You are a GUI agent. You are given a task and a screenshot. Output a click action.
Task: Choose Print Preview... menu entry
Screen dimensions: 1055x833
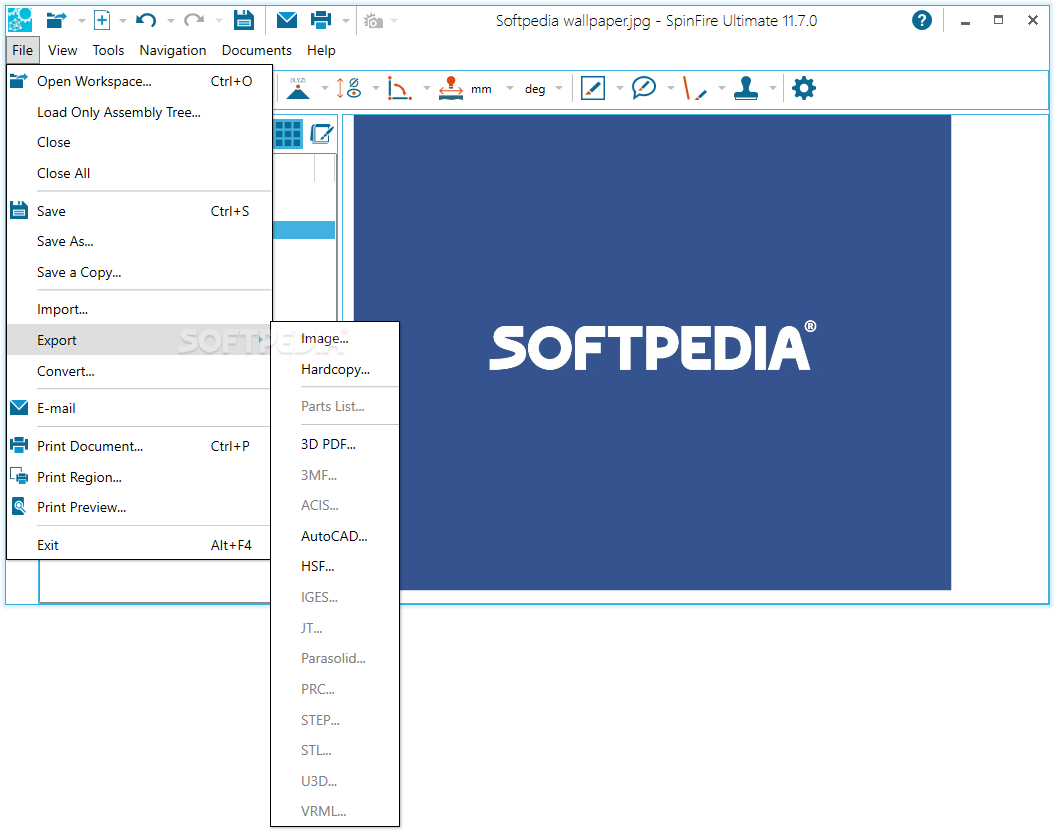point(139,507)
